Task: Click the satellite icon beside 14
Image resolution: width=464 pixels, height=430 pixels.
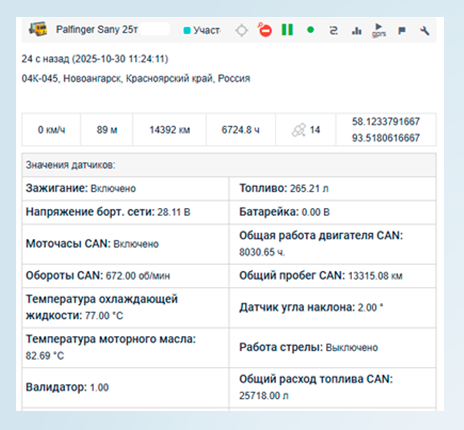Action: tap(299, 130)
